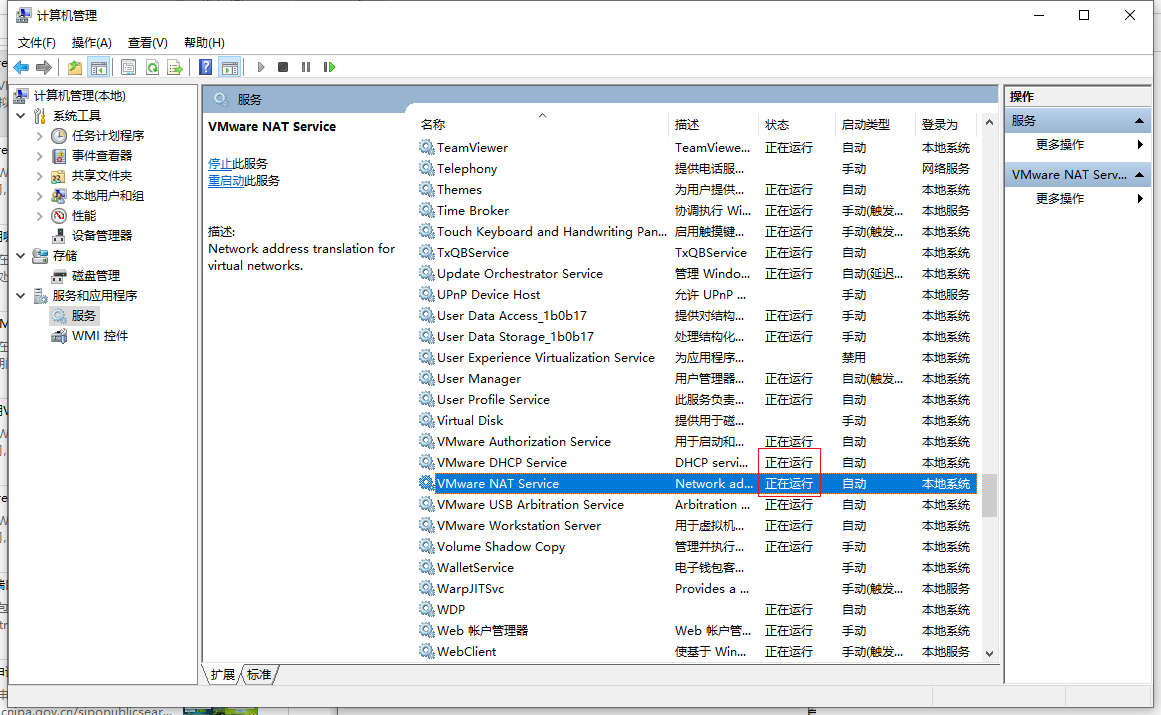
Task: Click the 停止 service link
Action: pos(220,164)
